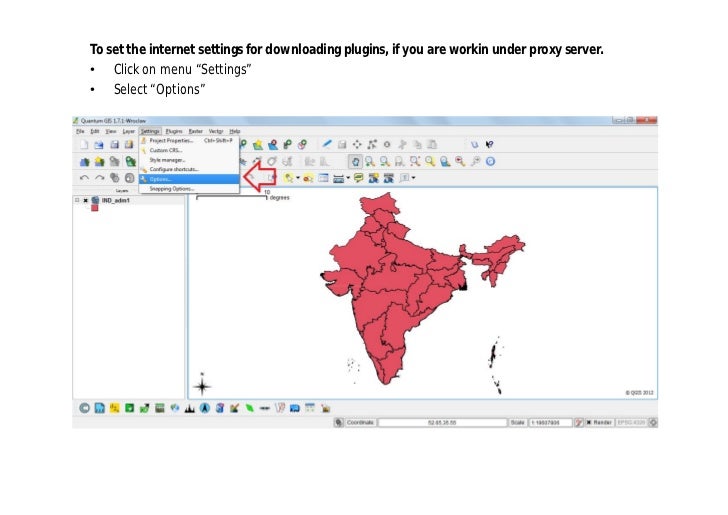The height and width of the screenshot is (515, 728).
Task: Click the Node Tool icon
Action: coord(372,144)
